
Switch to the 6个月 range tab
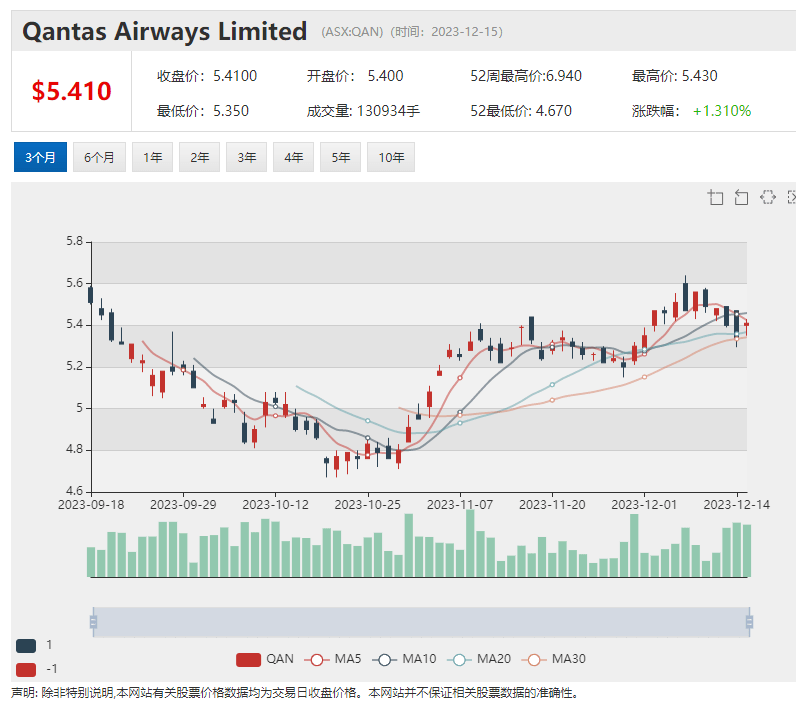click(x=99, y=157)
